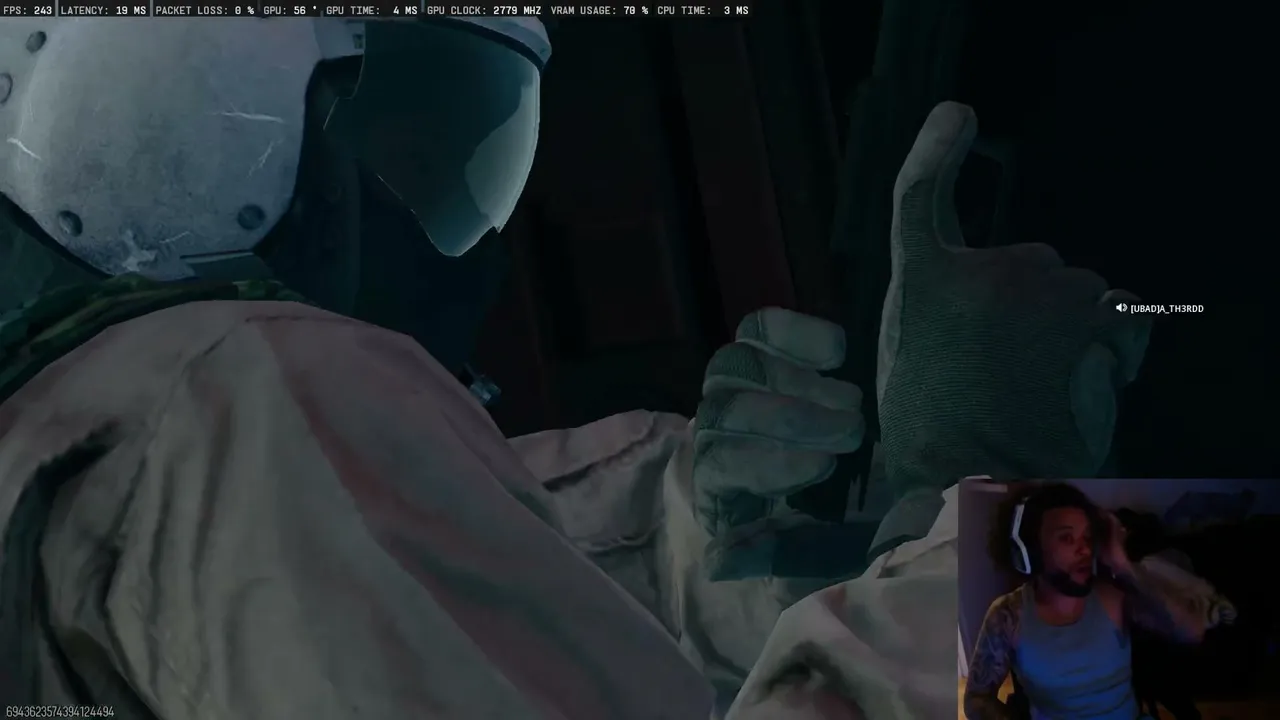Click the "VRAM USAGE: 70 %" stat
The width and height of the screenshot is (1280, 720).
(599, 10)
